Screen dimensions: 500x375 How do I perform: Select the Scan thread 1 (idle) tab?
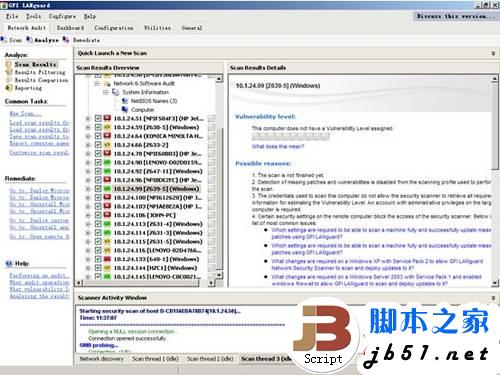click(x=155, y=359)
